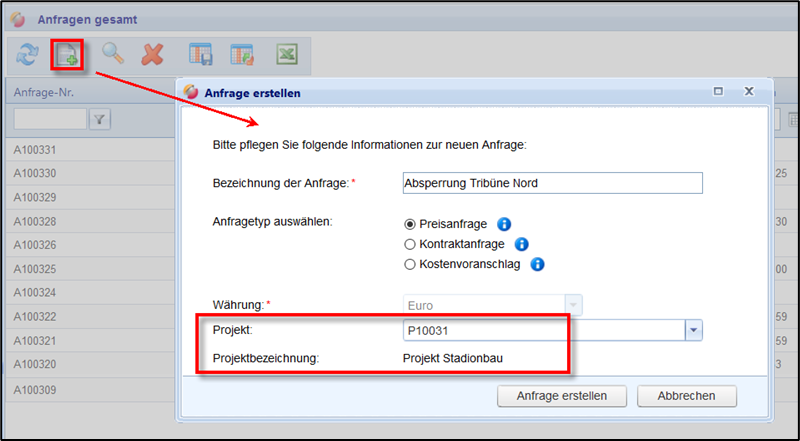Click the info icon beside Preisanfrage
The image size is (800, 441).
505,224
